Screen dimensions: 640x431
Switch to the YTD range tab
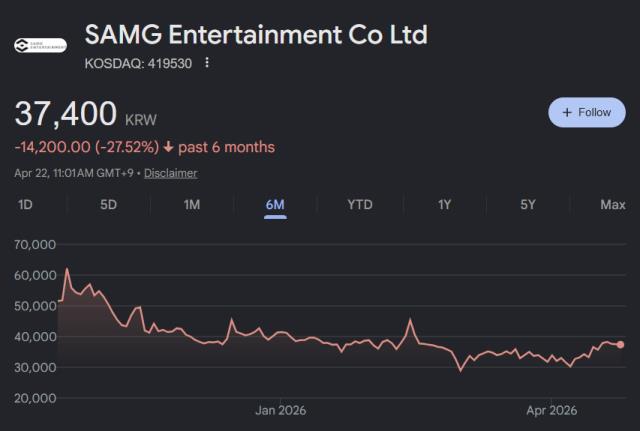click(x=360, y=204)
